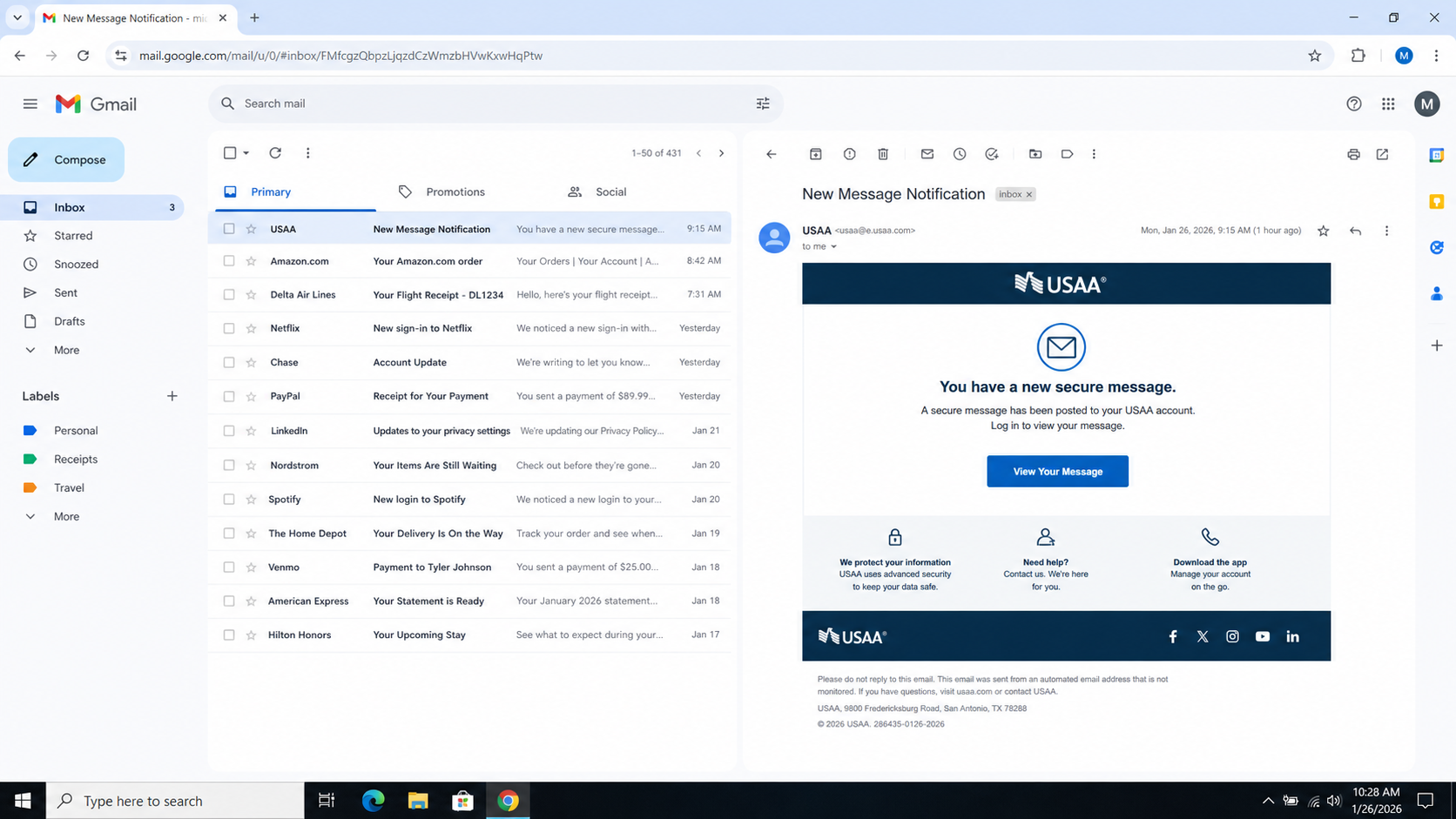1456x819 pixels.
Task: Open File Explorer in taskbar
Action: click(x=418, y=801)
